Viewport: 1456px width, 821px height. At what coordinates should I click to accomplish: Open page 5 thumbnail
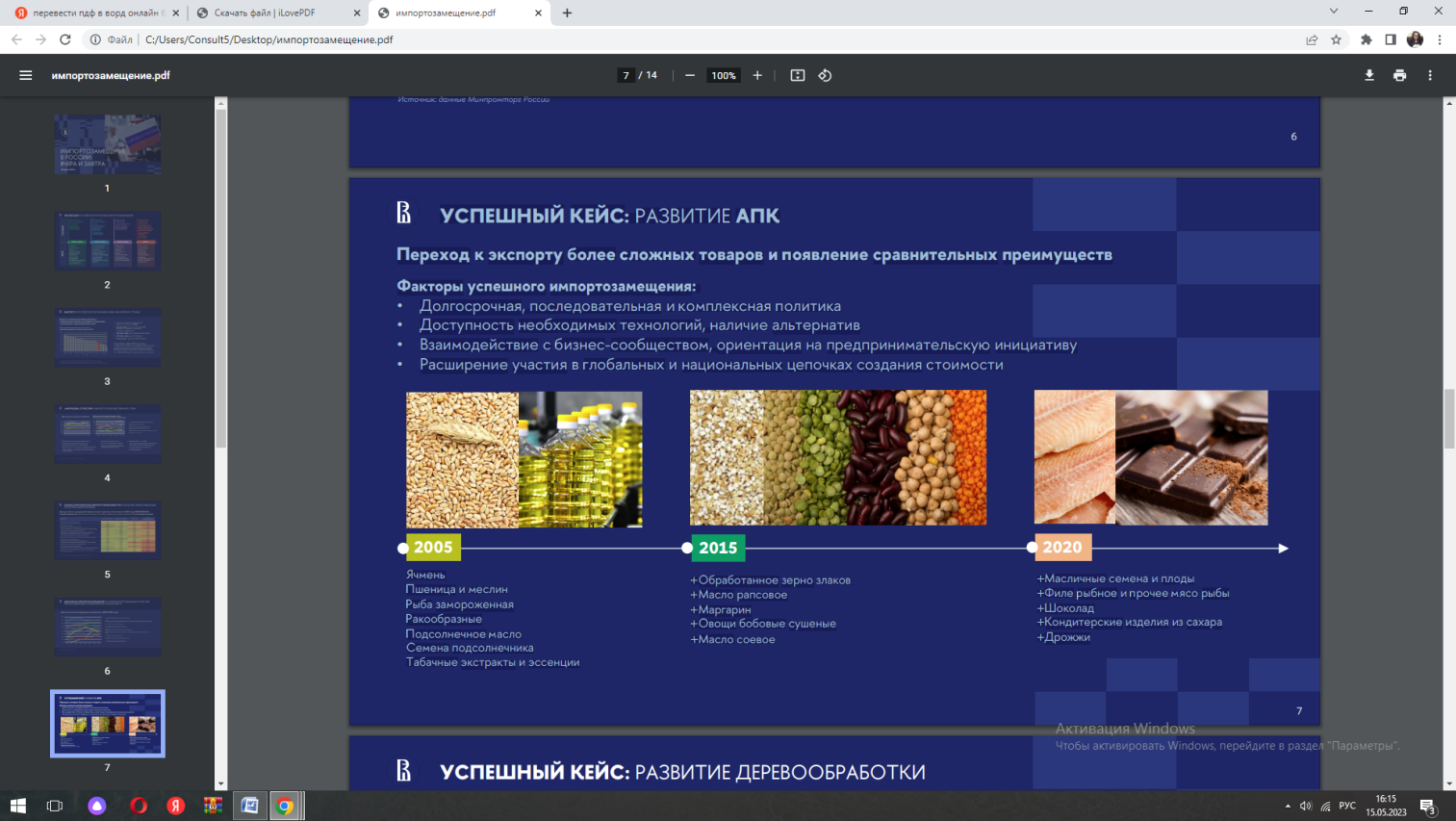[108, 529]
